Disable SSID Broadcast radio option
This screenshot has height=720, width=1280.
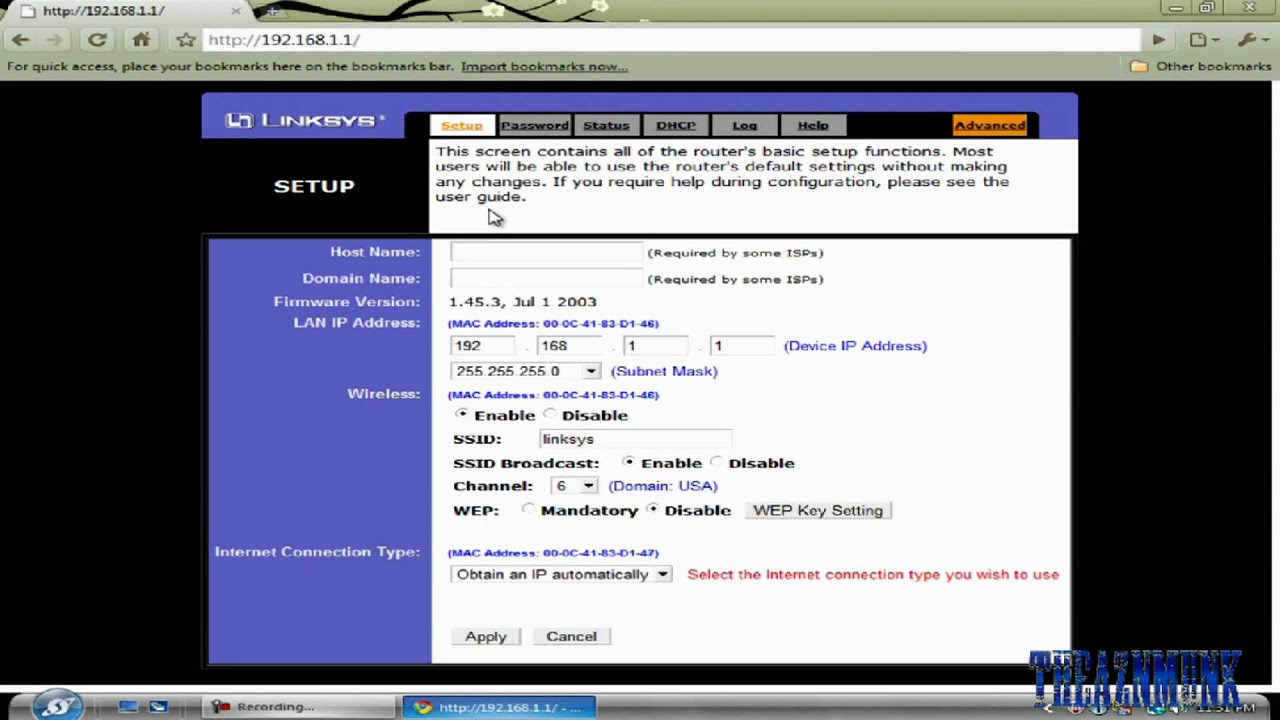coord(716,462)
